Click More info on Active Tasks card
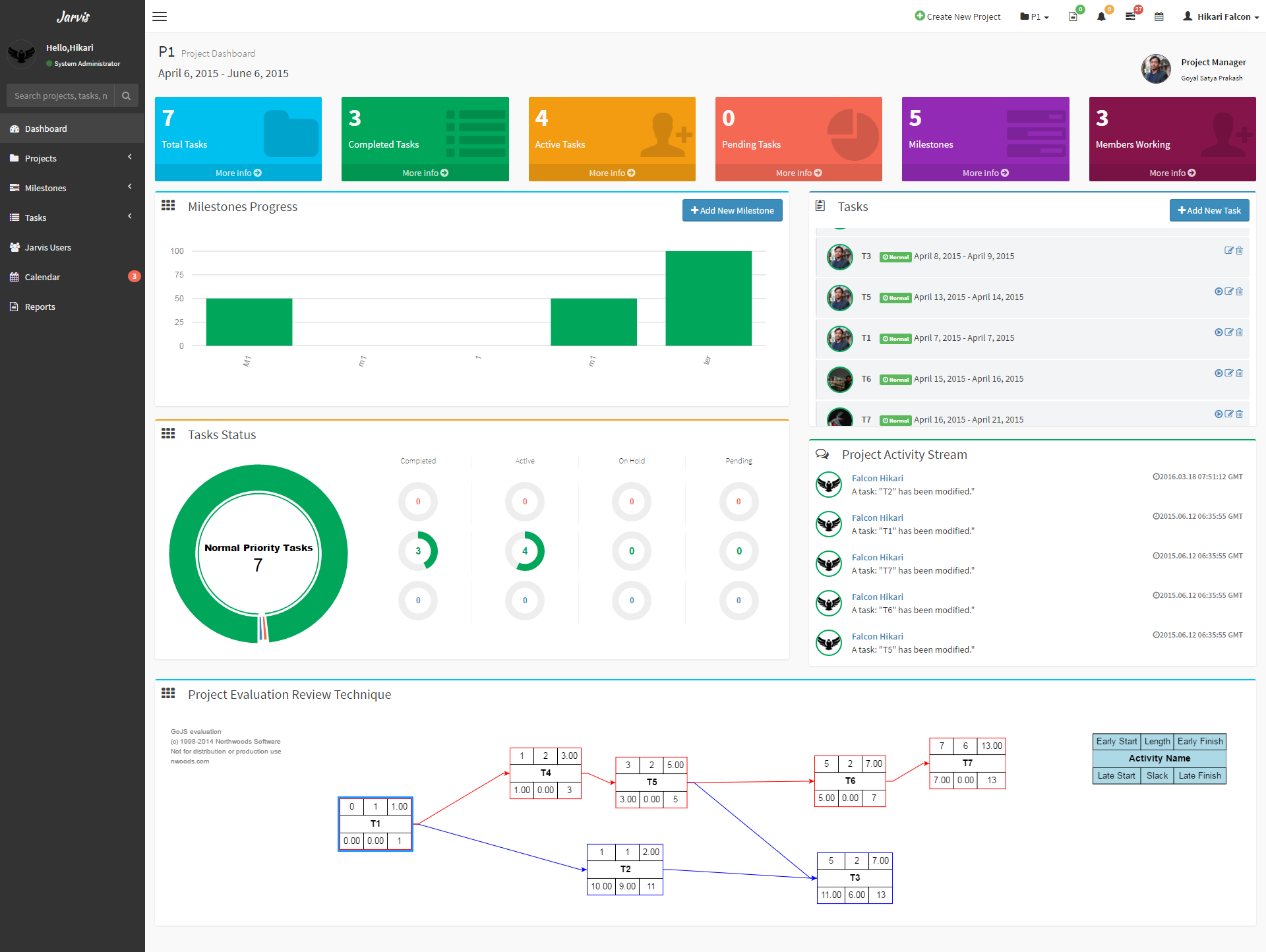 pos(611,173)
